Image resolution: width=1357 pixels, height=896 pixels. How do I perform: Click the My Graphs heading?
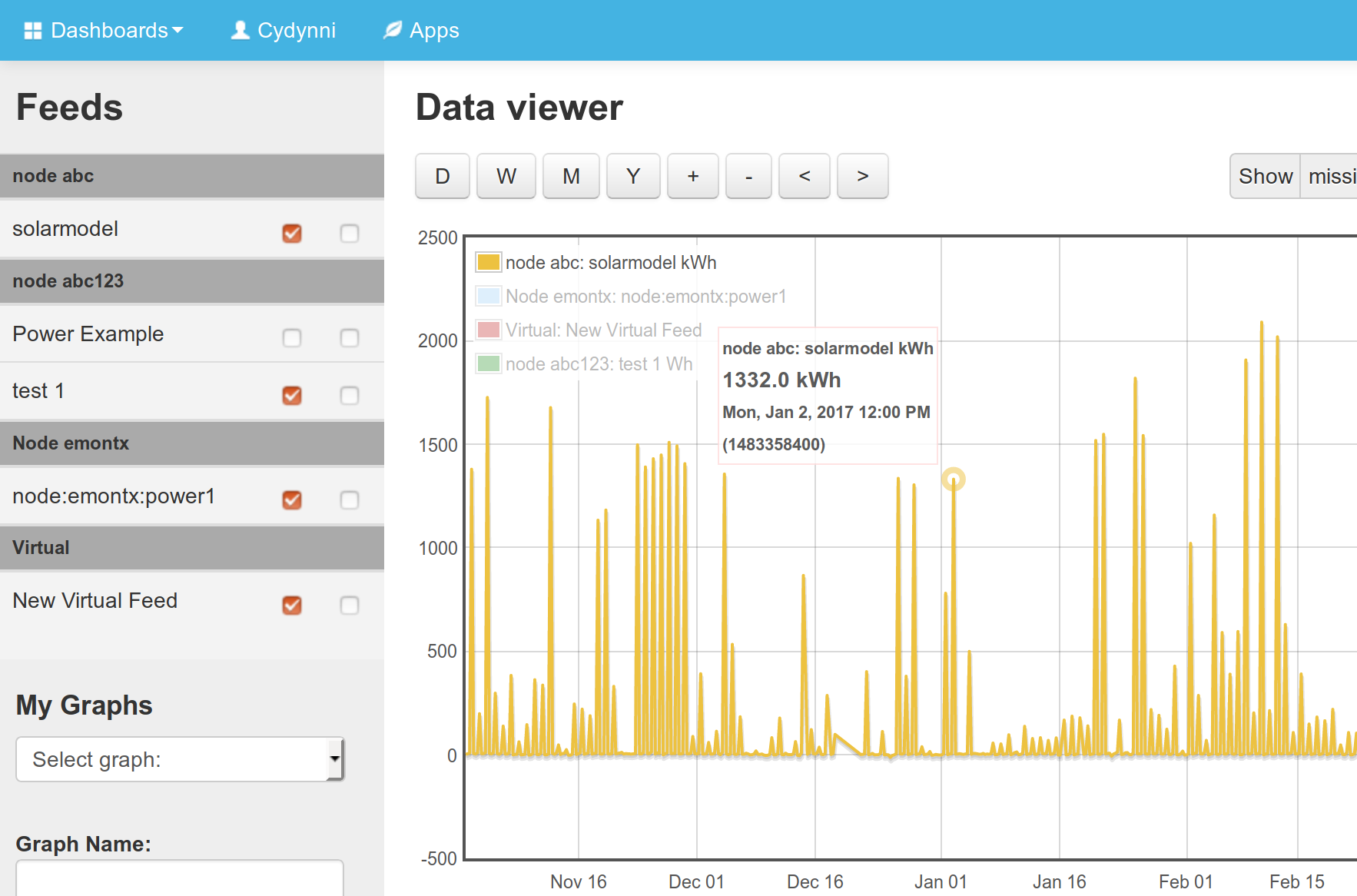tap(85, 705)
